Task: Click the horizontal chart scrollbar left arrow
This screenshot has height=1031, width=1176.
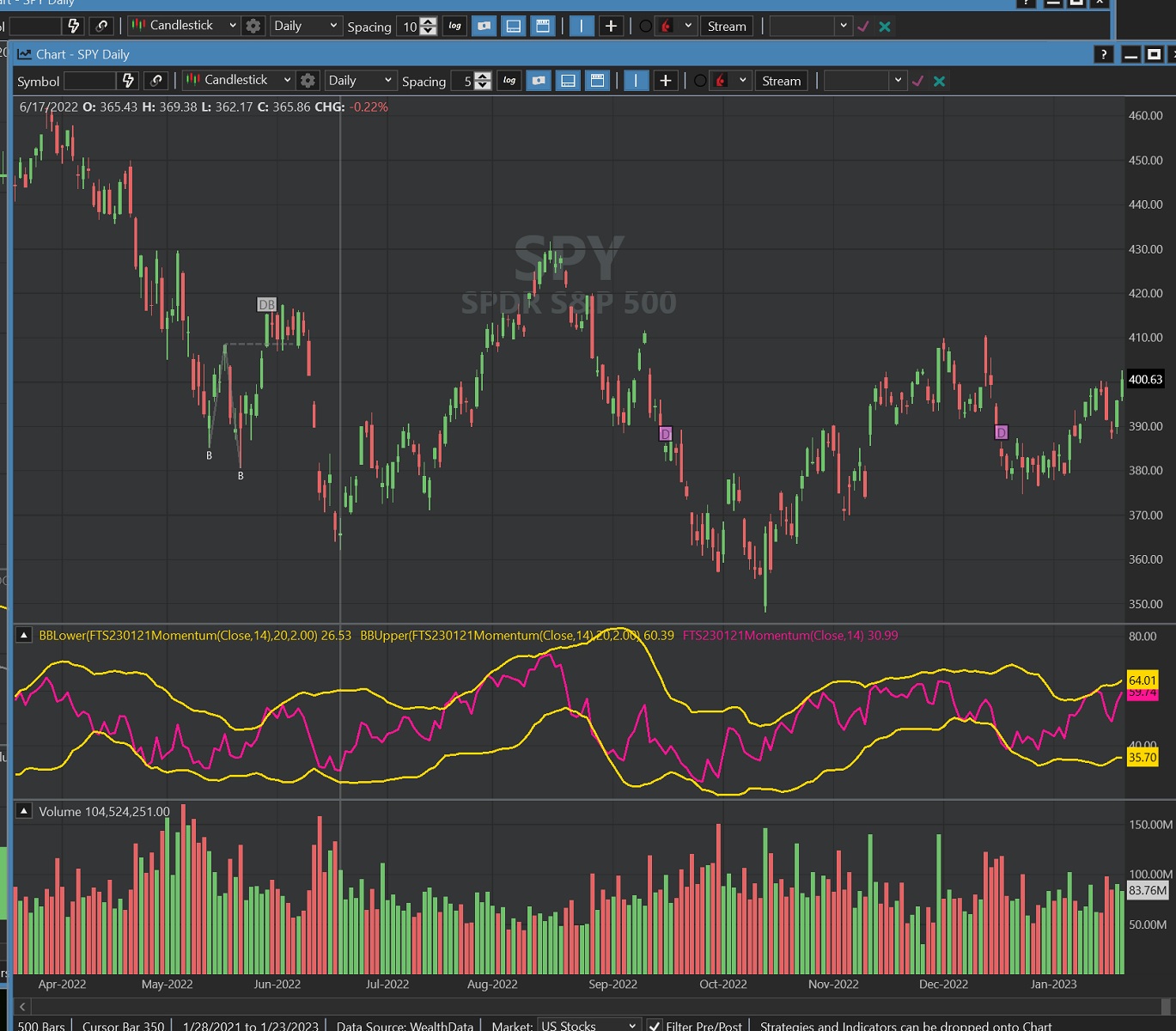Action: point(23,1006)
